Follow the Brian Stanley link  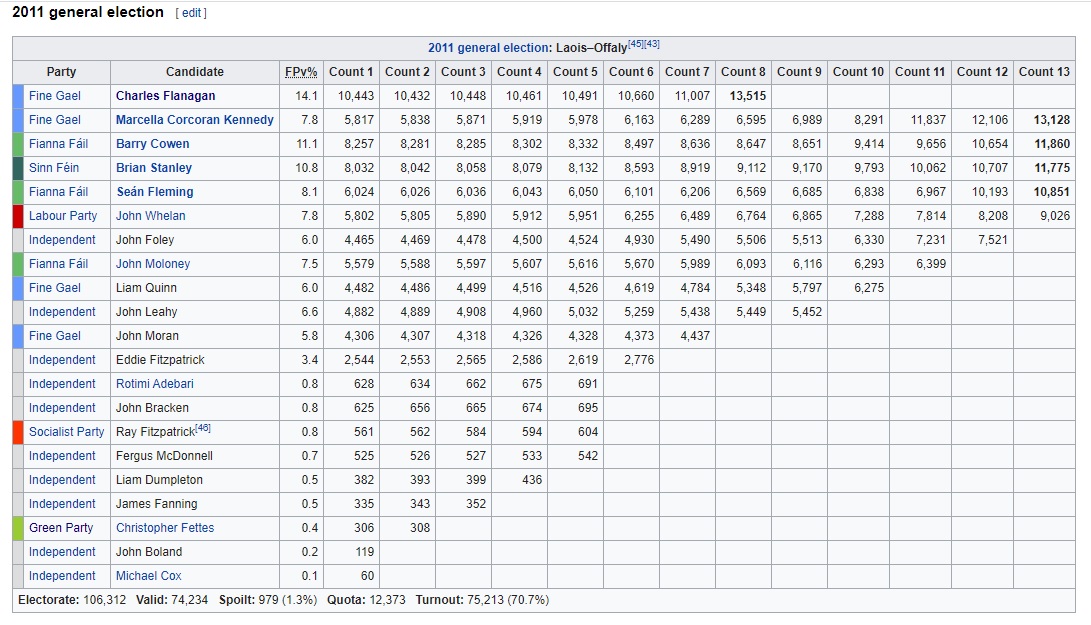tap(154, 168)
